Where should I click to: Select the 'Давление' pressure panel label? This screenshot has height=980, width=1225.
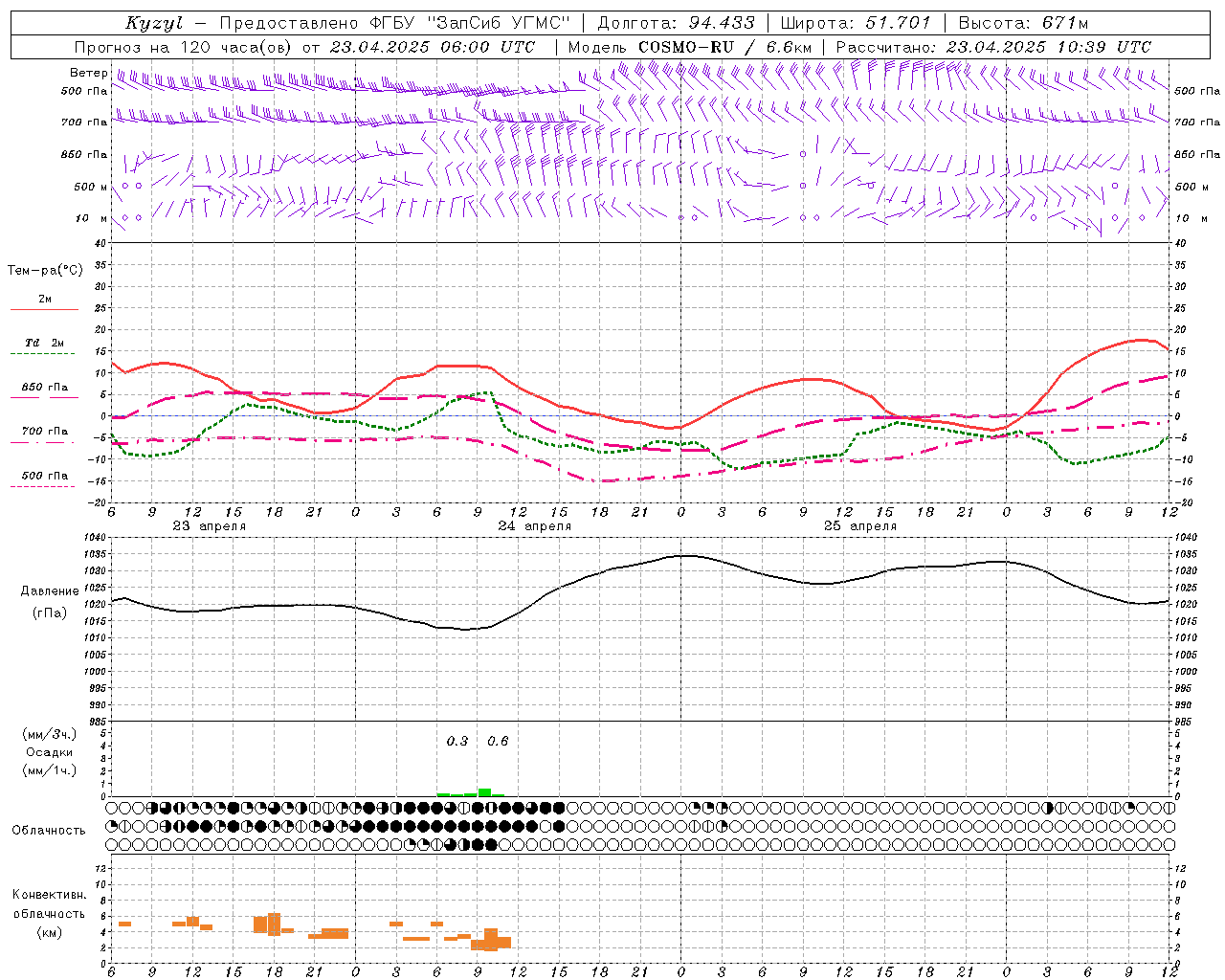(50, 591)
